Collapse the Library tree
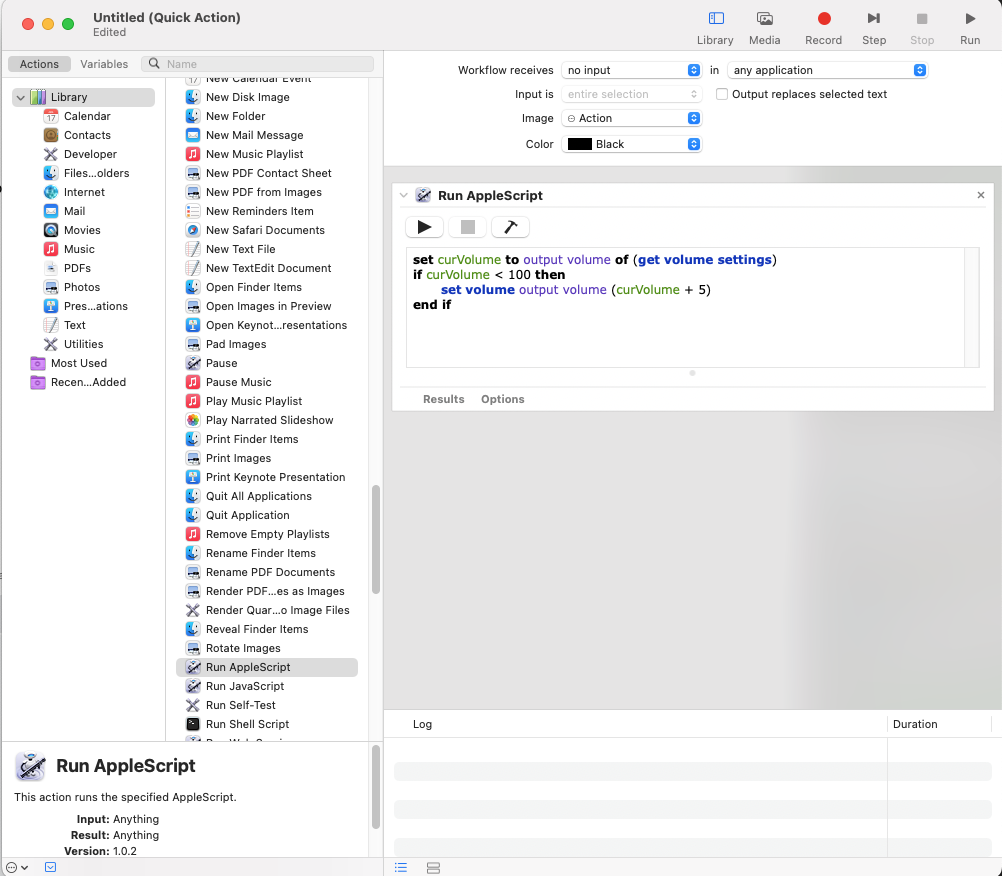The height and width of the screenshot is (876, 1002). click(20, 97)
